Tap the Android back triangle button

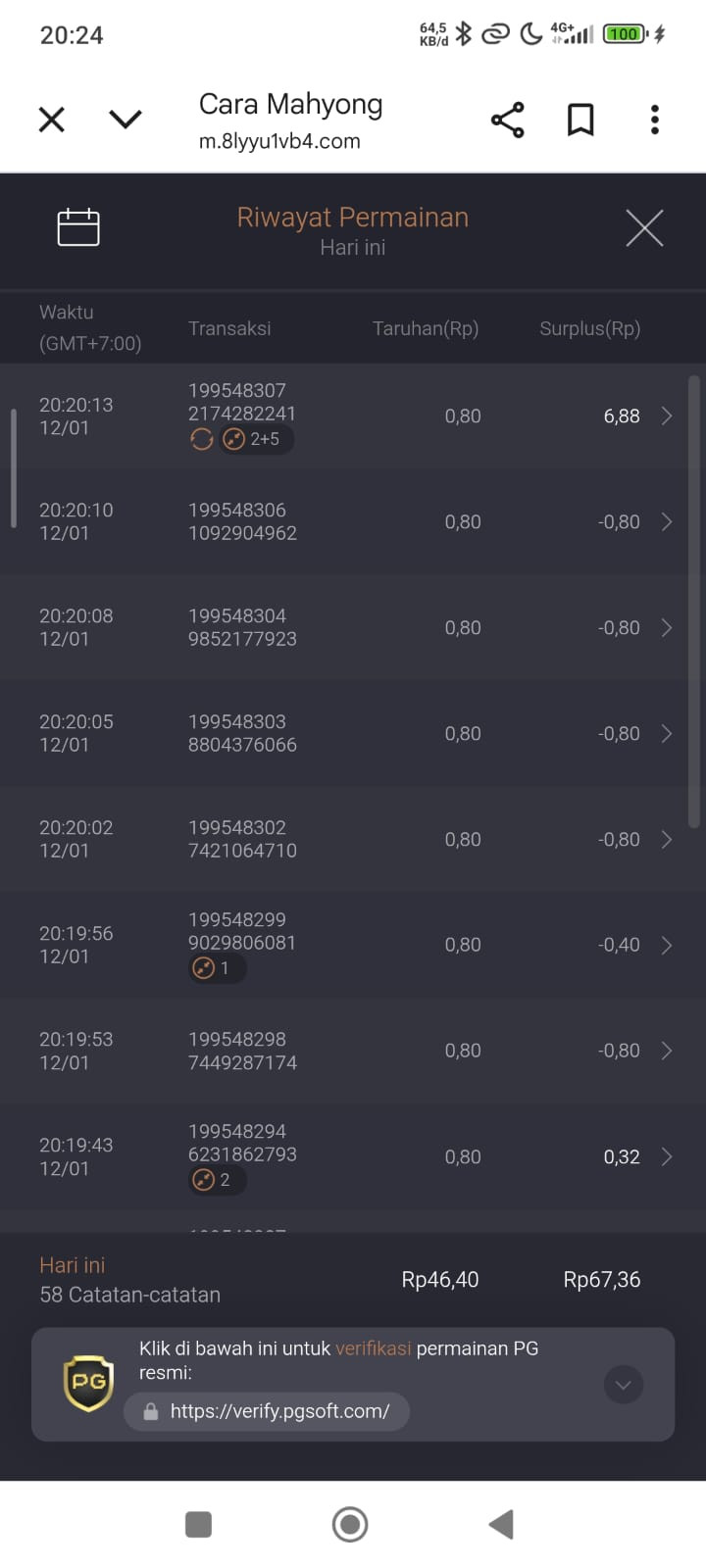501,1524
